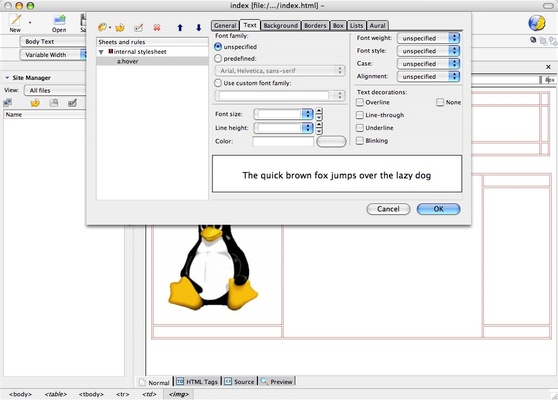Collapse the internal stylesheet tree triangle

pos(101,52)
